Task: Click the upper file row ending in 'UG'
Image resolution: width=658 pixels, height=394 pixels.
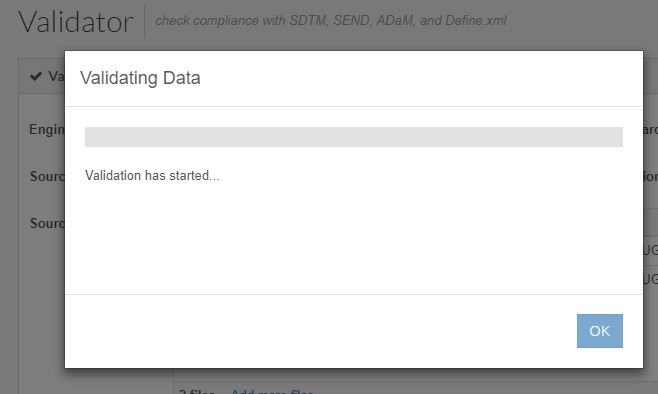Action: click(x=650, y=250)
